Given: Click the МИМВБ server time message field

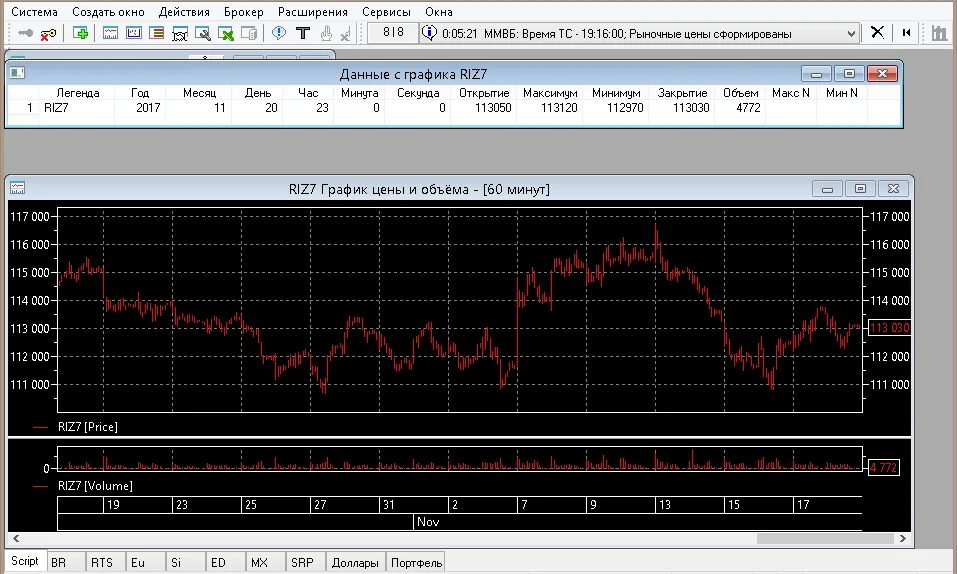Looking at the screenshot, I should 638,34.
